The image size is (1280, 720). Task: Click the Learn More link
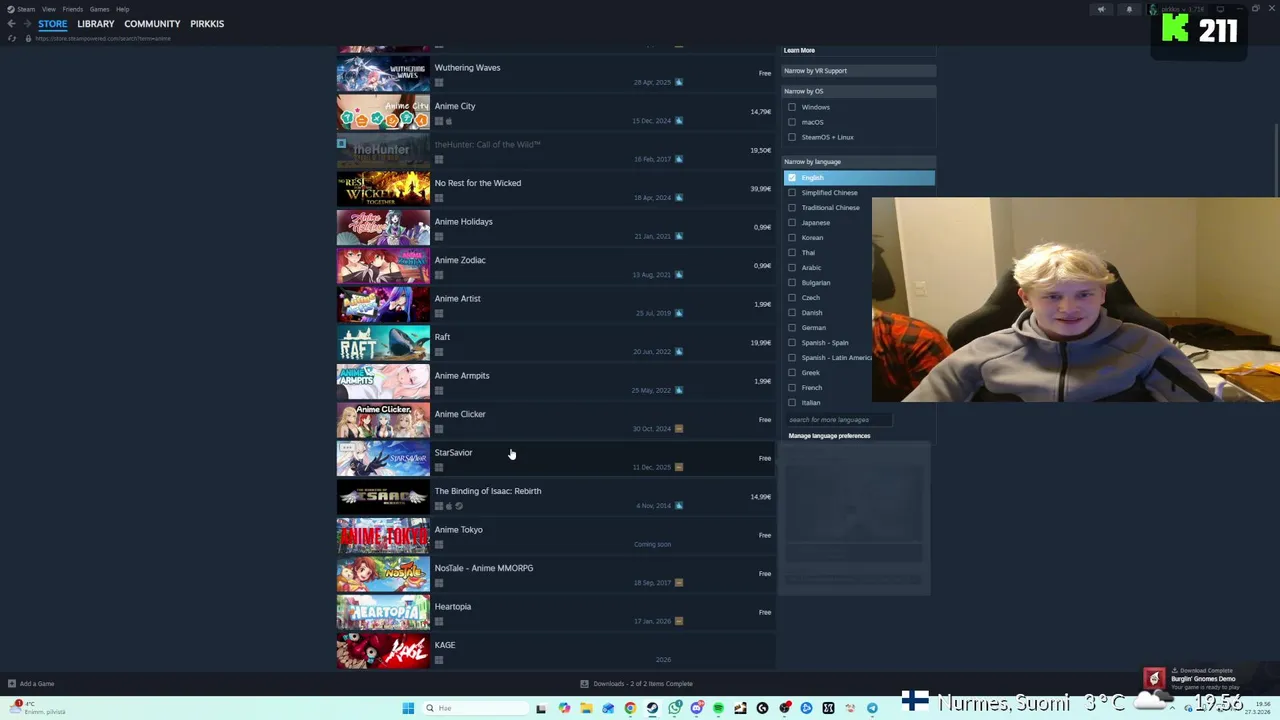coord(799,50)
